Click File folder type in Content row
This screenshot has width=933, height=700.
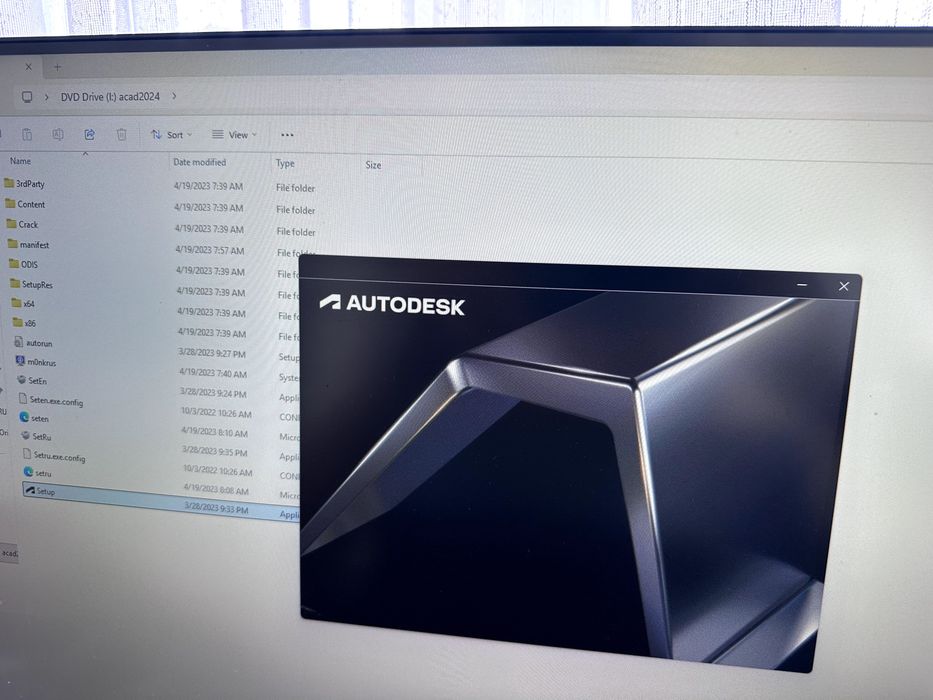pos(296,210)
